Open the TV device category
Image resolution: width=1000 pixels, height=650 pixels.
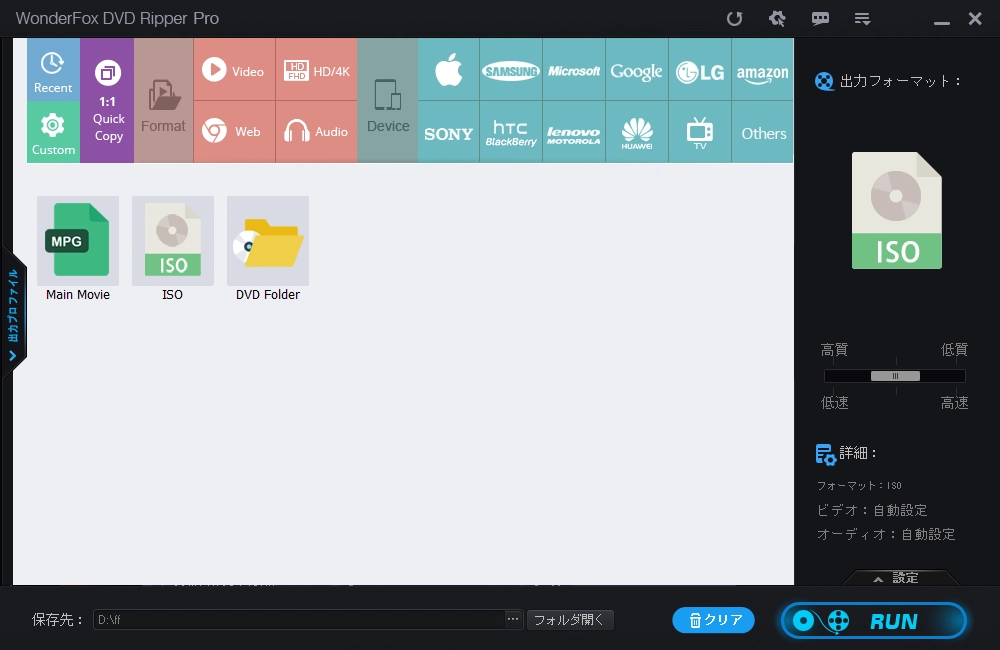(x=700, y=132)
